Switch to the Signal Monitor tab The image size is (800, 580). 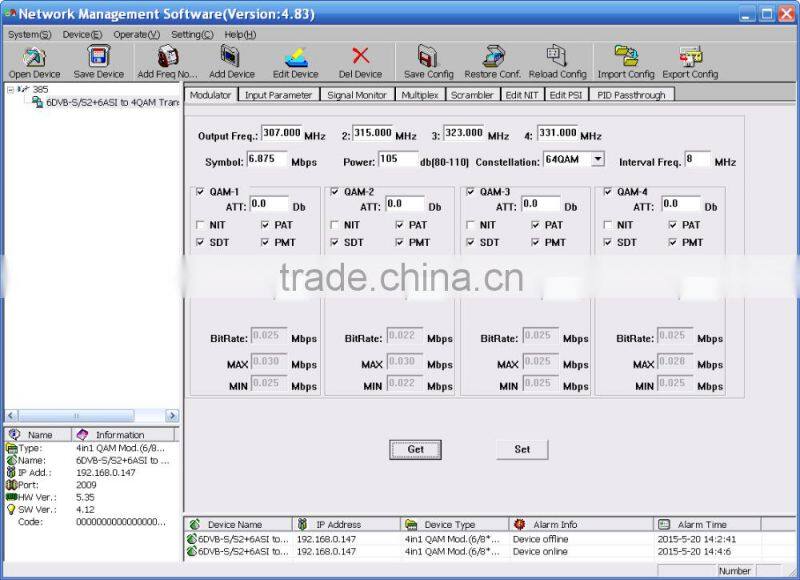(x=359, y=95)
